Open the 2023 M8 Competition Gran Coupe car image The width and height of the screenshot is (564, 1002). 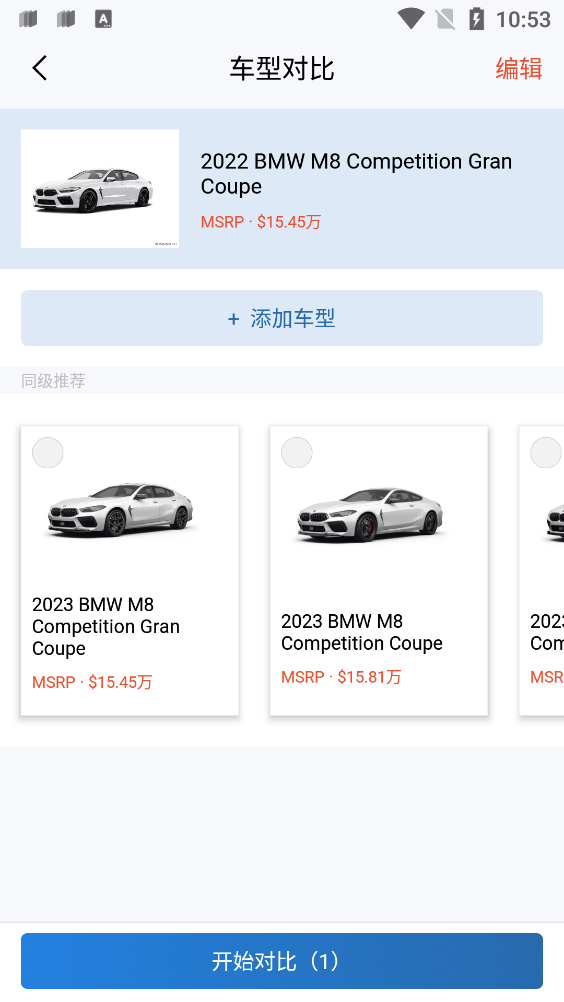121,509
